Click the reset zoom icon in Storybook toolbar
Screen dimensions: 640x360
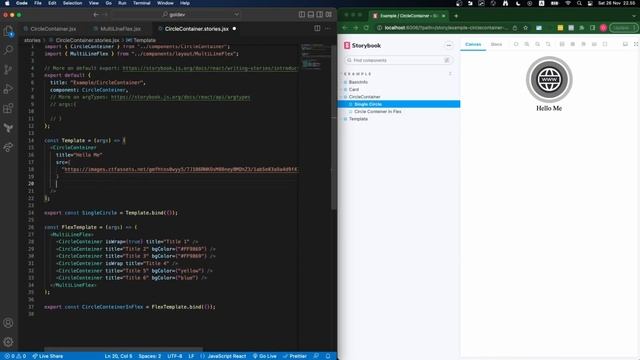pyautogui.click(x=548, y=44)
